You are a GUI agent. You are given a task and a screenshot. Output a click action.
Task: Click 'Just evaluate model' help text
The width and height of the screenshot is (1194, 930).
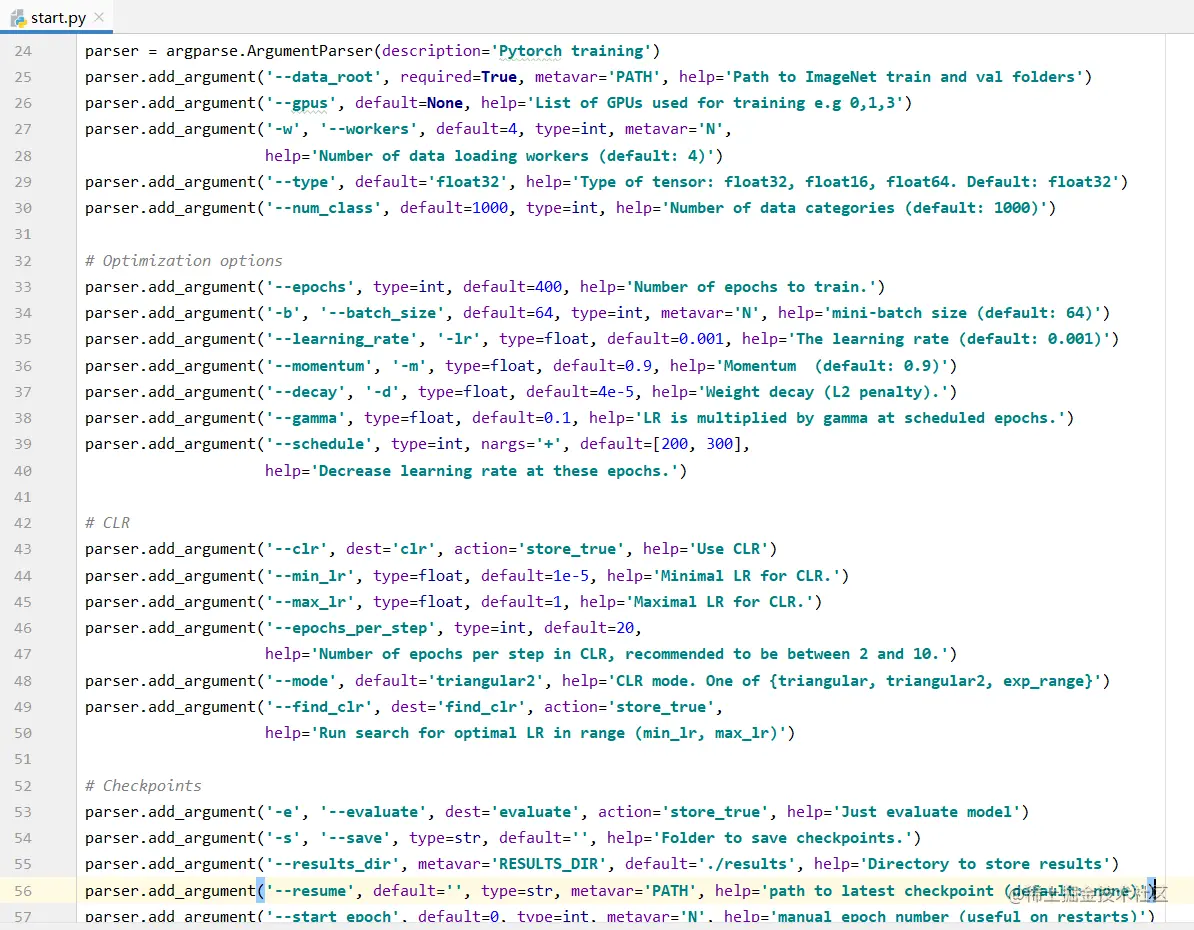[927, 812]
